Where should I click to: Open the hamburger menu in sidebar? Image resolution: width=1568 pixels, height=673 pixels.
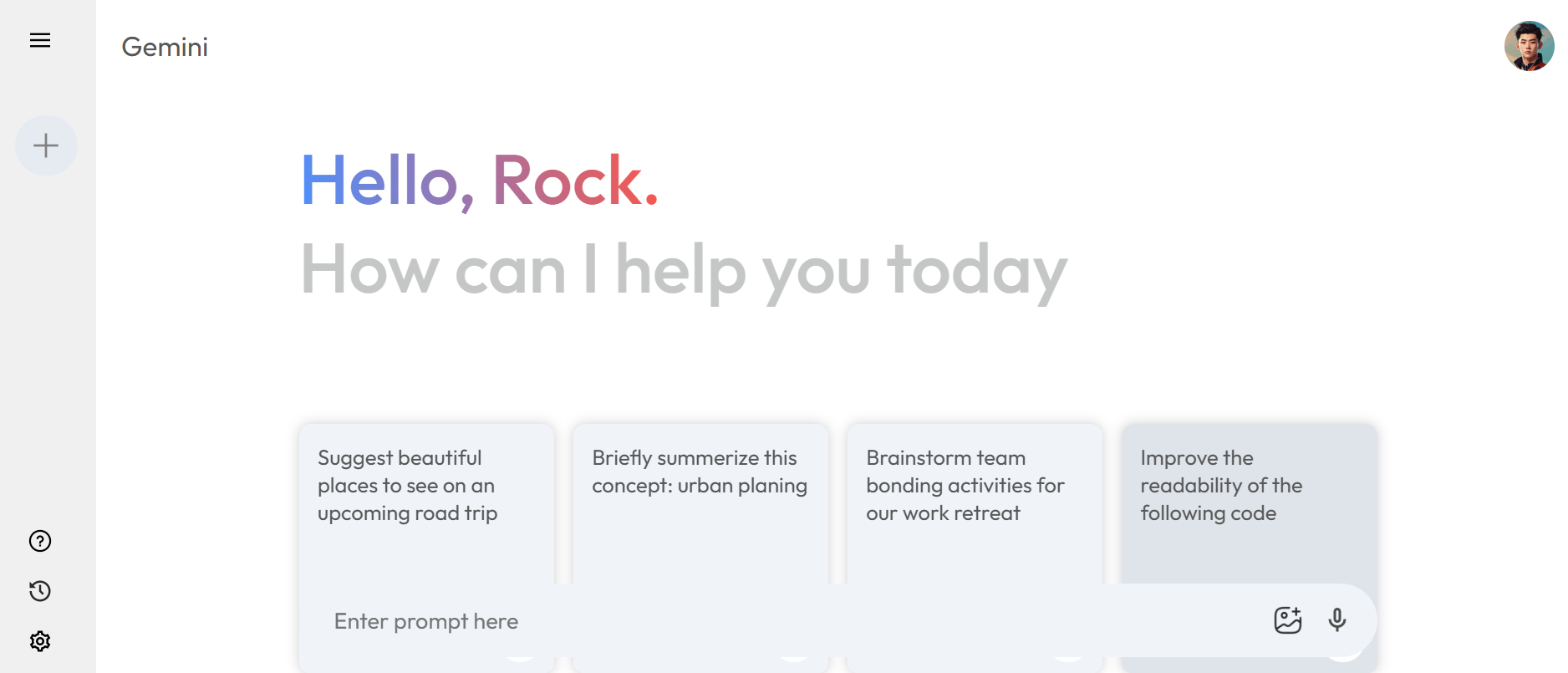tap(40, 40)
